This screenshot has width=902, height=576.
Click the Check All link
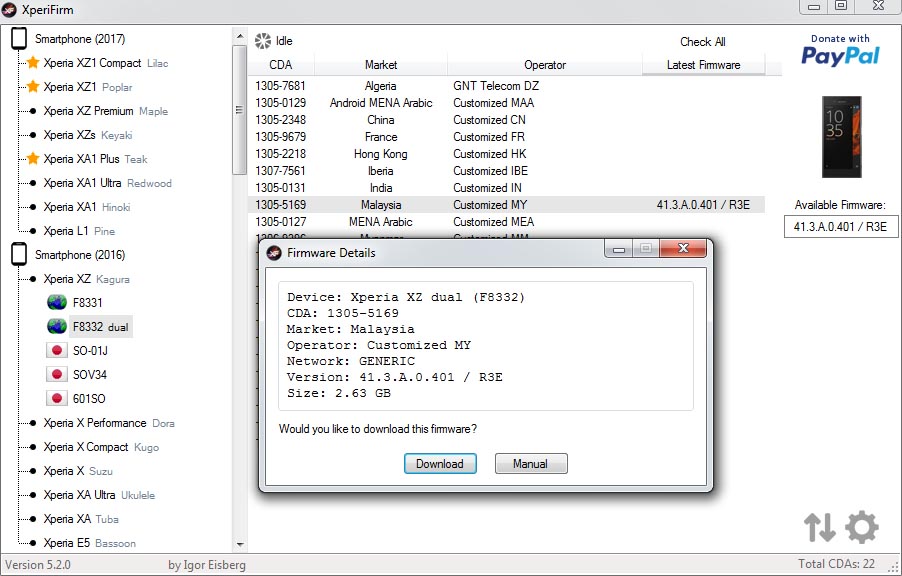click(702, 42)
